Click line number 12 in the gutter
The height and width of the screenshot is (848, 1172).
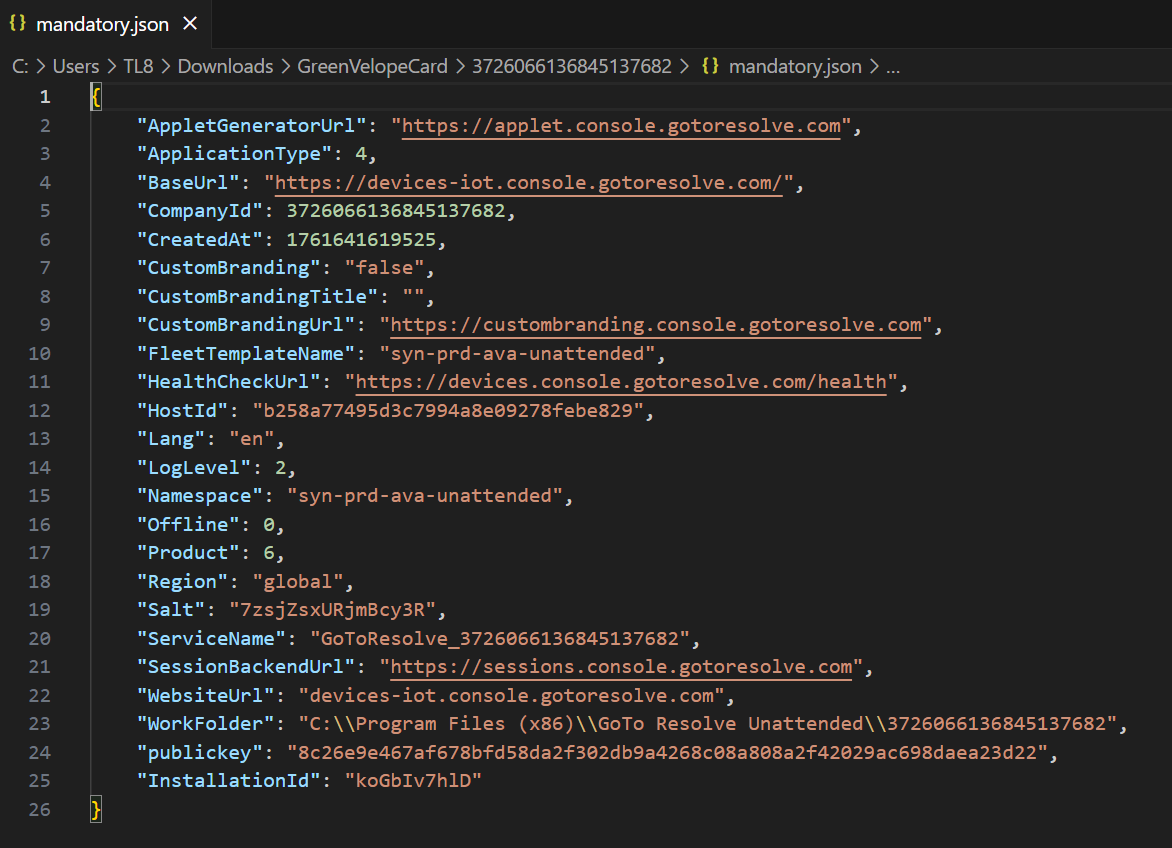[x=40, y=411]
